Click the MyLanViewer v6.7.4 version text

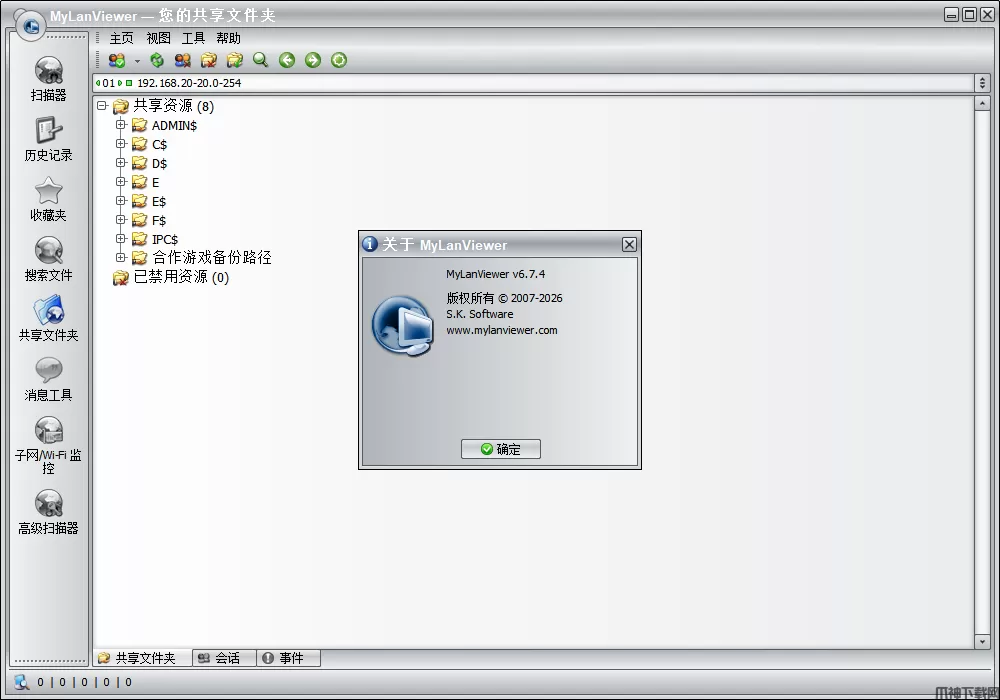coord(496,274)
